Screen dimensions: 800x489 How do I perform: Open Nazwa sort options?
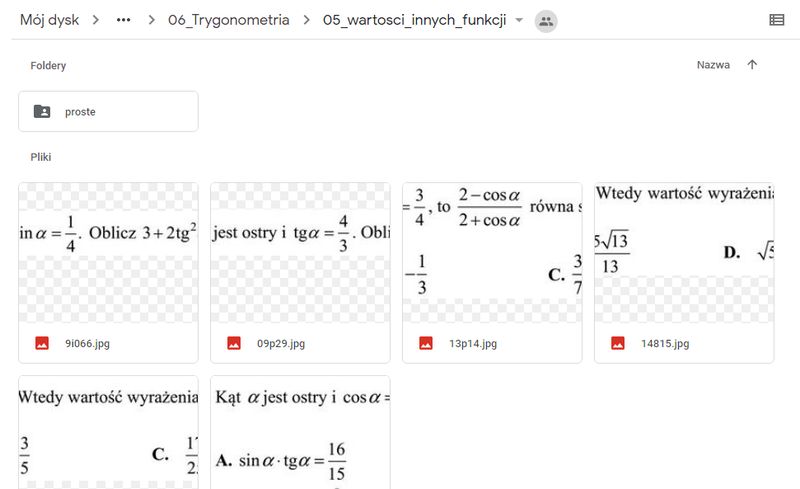(713, 65)
